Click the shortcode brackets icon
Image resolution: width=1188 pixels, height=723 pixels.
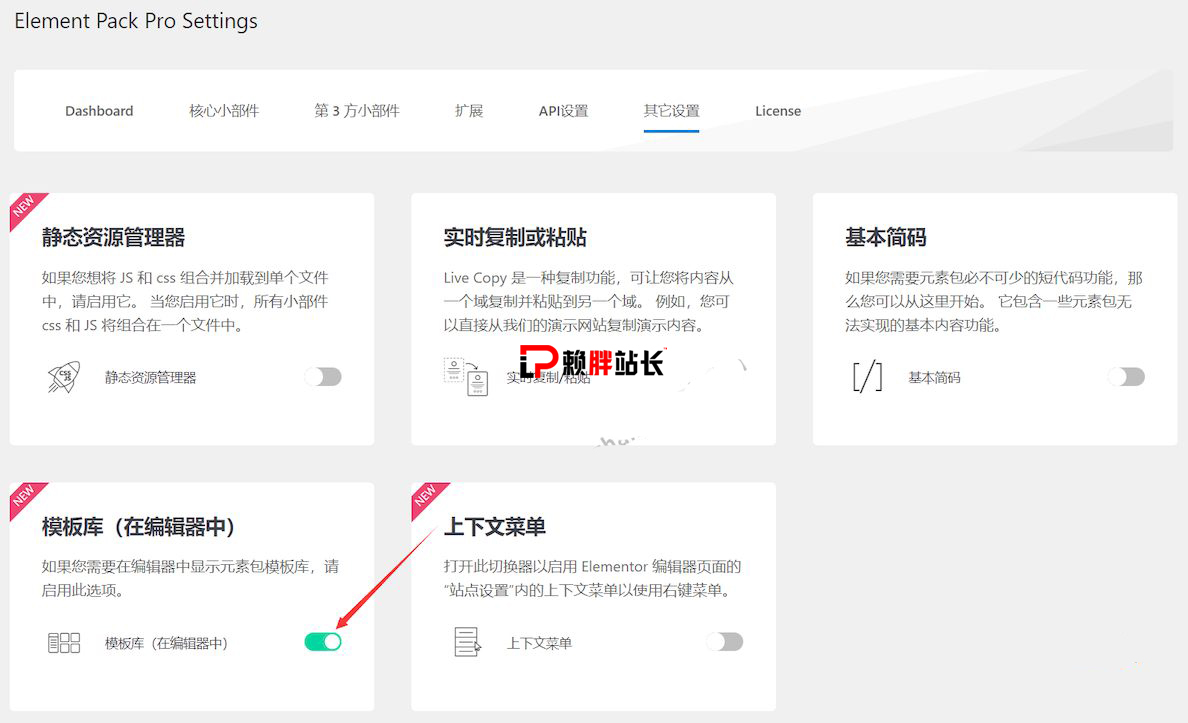point(868,377)
